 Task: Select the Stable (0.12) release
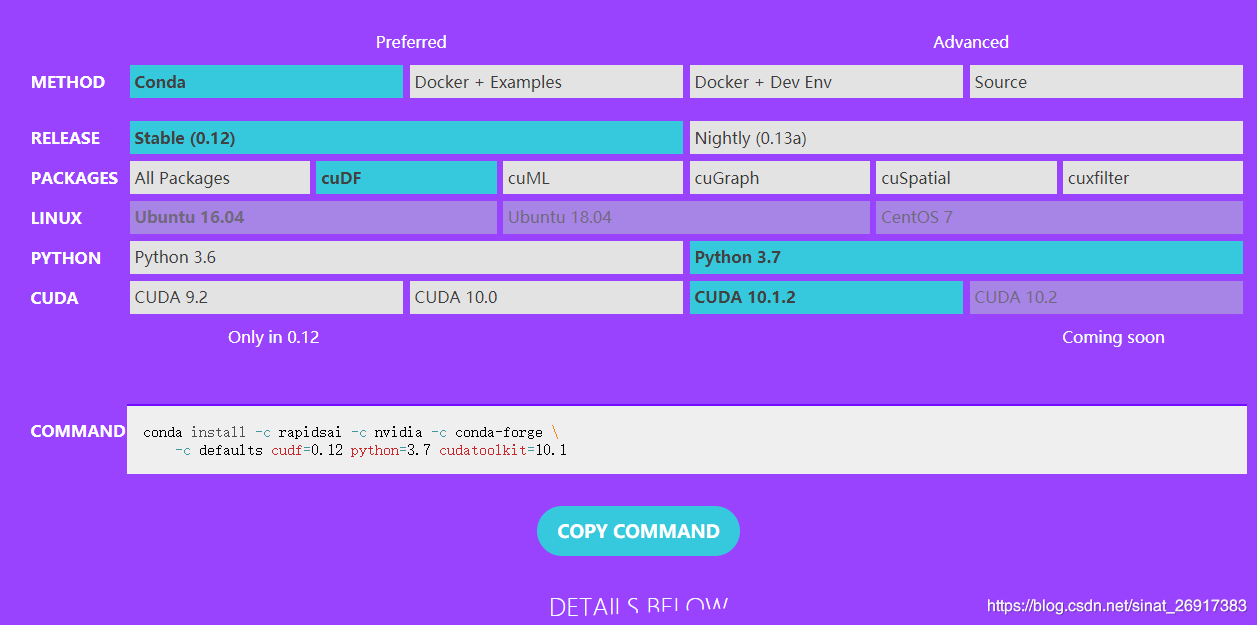[x=405, y=137]
